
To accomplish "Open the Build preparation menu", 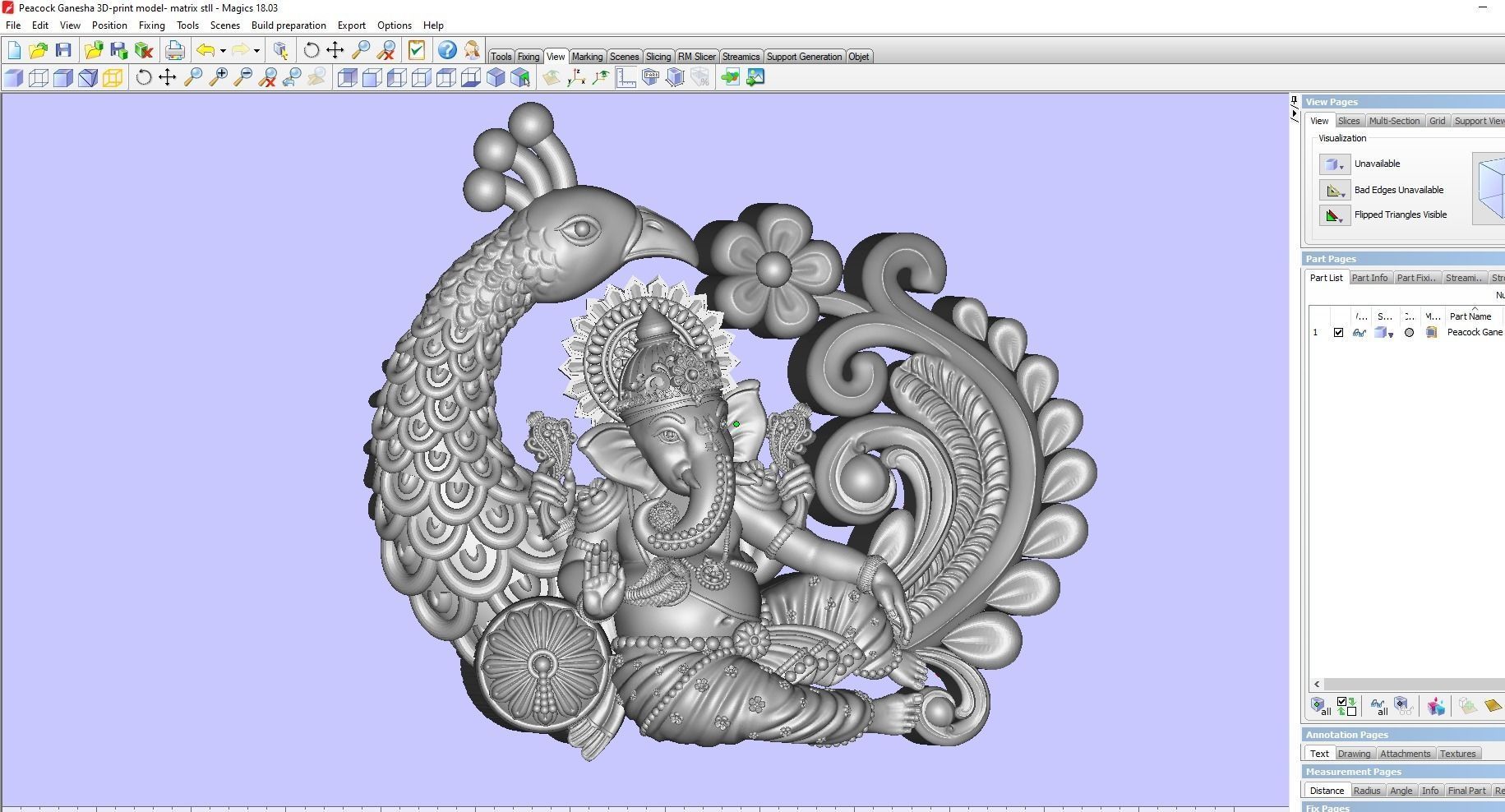I will [x=289, y=25].
